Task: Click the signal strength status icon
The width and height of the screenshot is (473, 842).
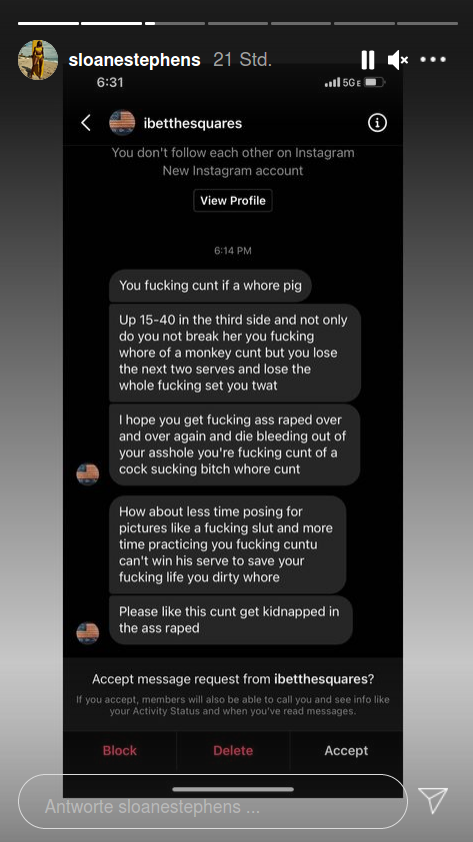Action: coord(332,82)
